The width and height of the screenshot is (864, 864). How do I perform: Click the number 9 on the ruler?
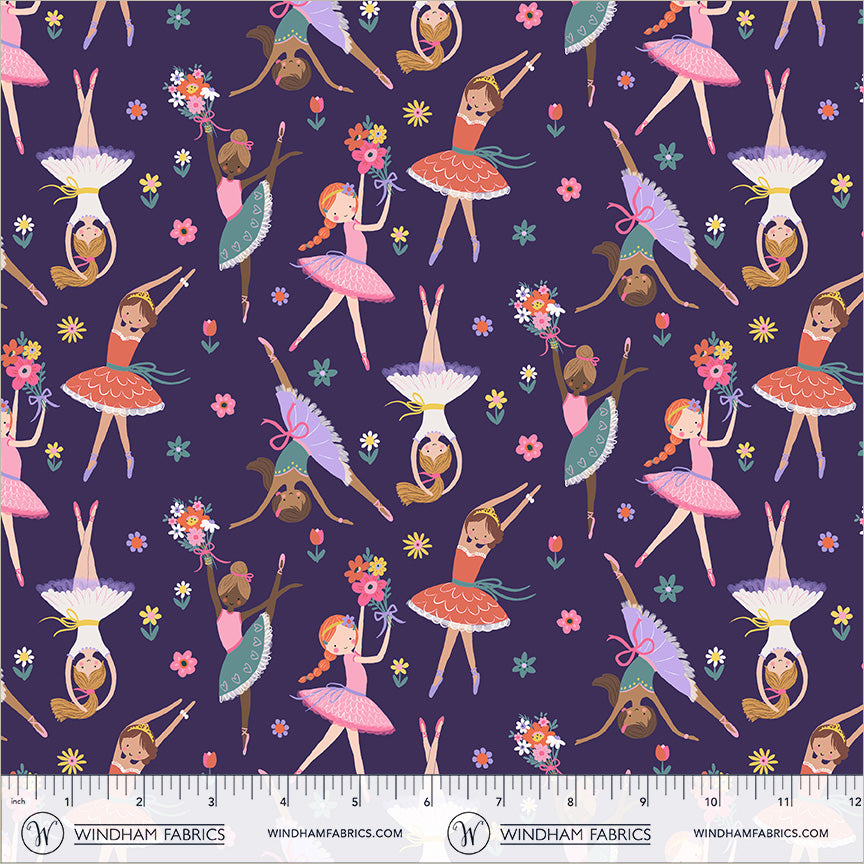point(641,803)
